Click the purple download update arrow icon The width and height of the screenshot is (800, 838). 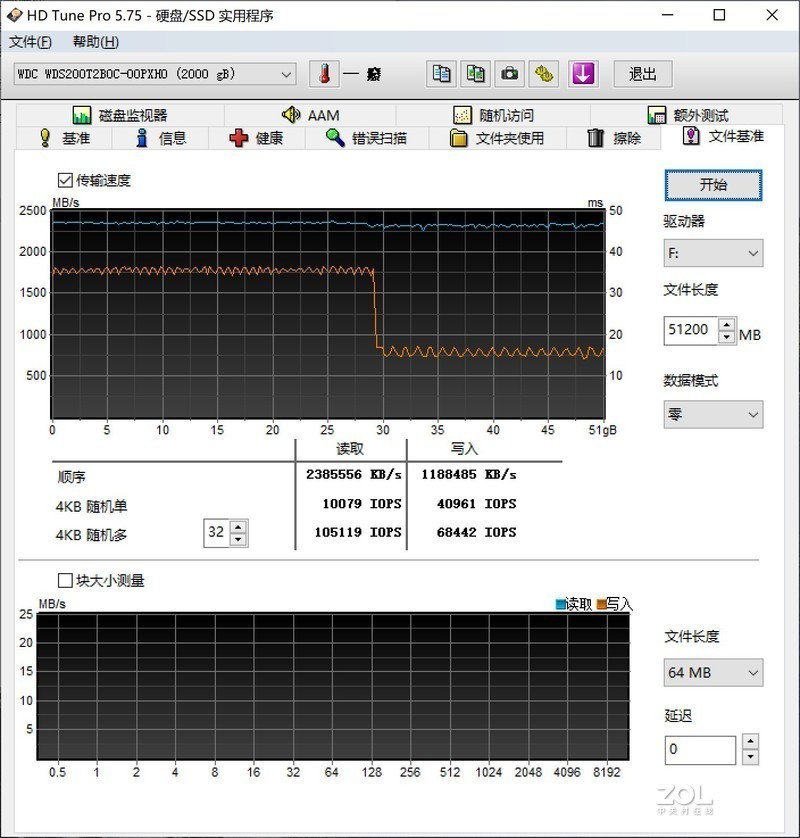(582, 73)
